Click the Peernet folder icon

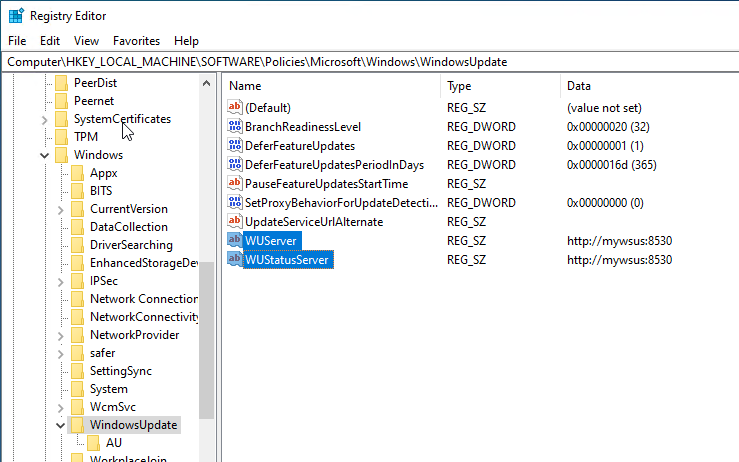pyautogui.click(x=61, y=101)
